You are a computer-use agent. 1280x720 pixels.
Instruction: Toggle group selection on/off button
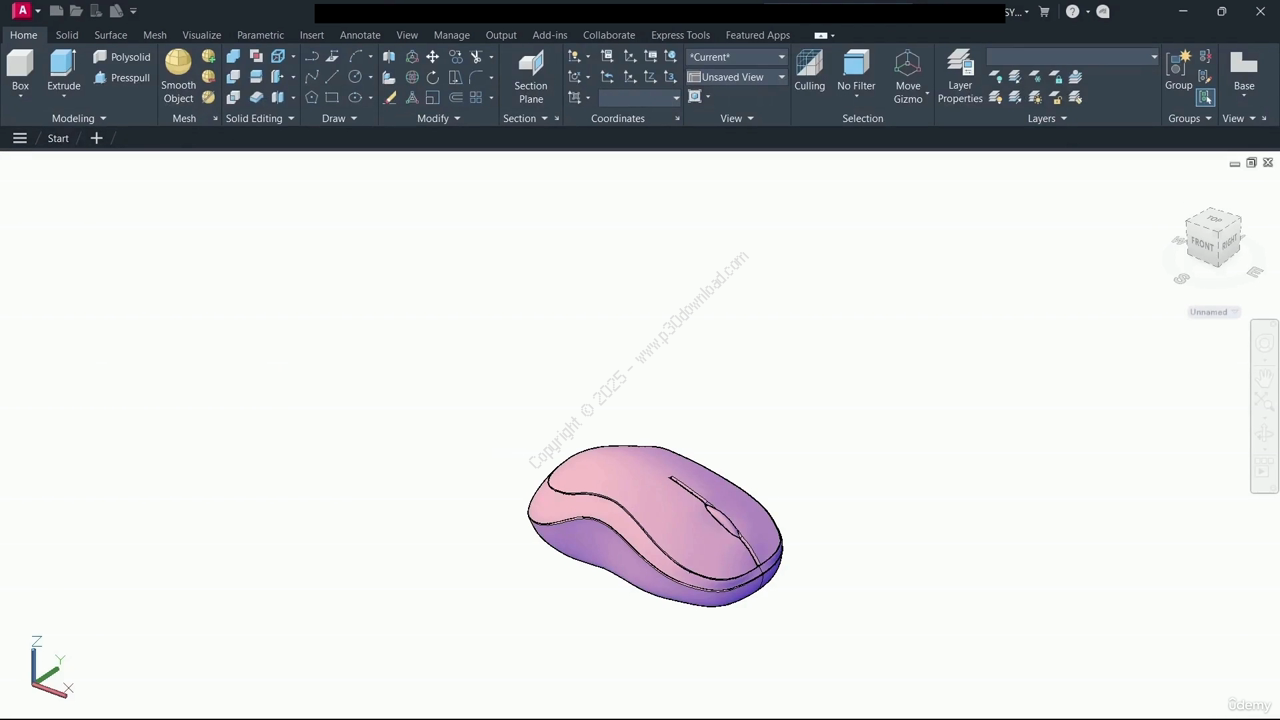1205,97
